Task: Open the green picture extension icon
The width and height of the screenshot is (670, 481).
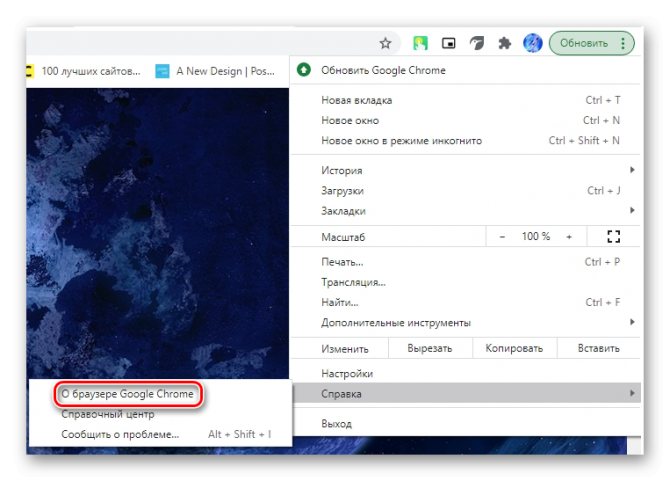Action: tap(420, 43)
